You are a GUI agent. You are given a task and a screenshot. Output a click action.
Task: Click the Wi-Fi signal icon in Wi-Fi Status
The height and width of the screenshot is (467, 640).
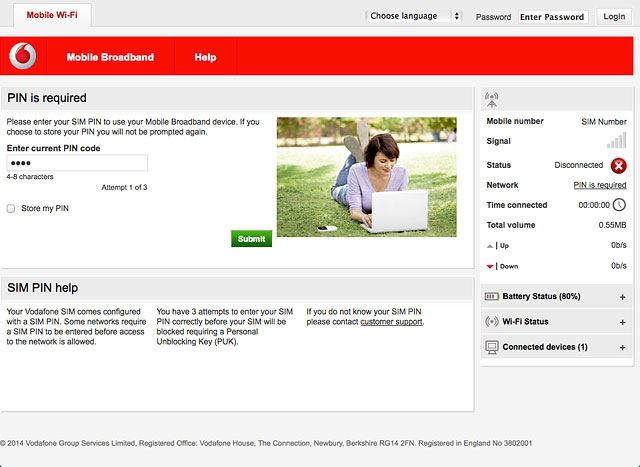(x=491, y=322)
